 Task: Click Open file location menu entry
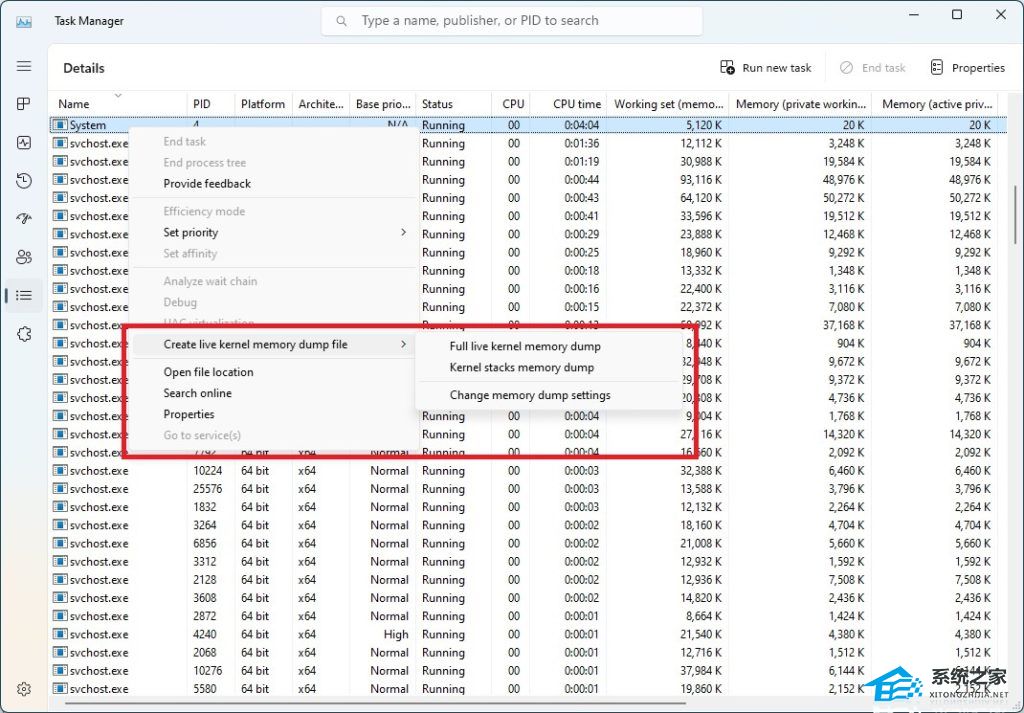click(208, 372)
